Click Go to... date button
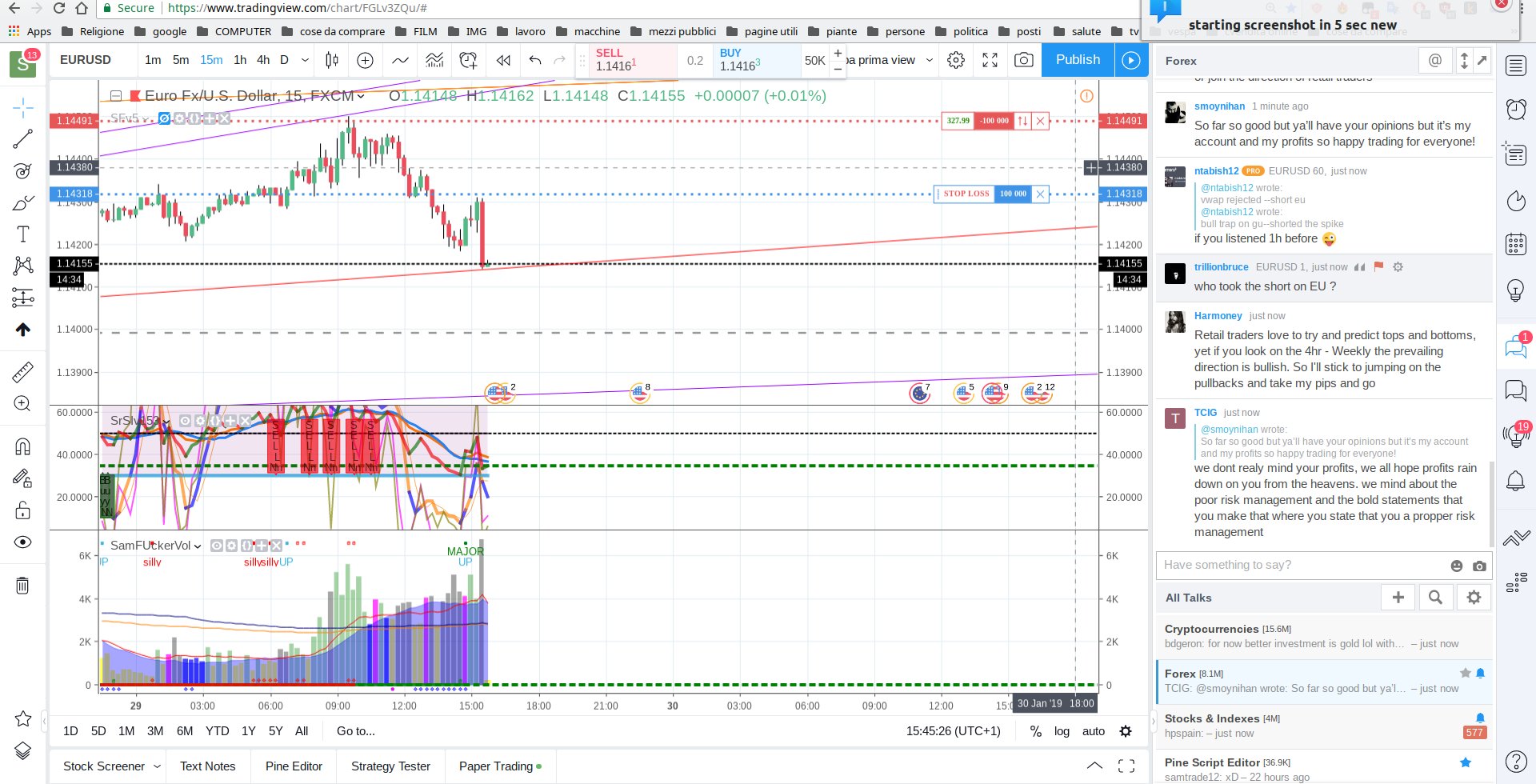The height and width of the screenshot is (784, 1536). click(356, 731)
